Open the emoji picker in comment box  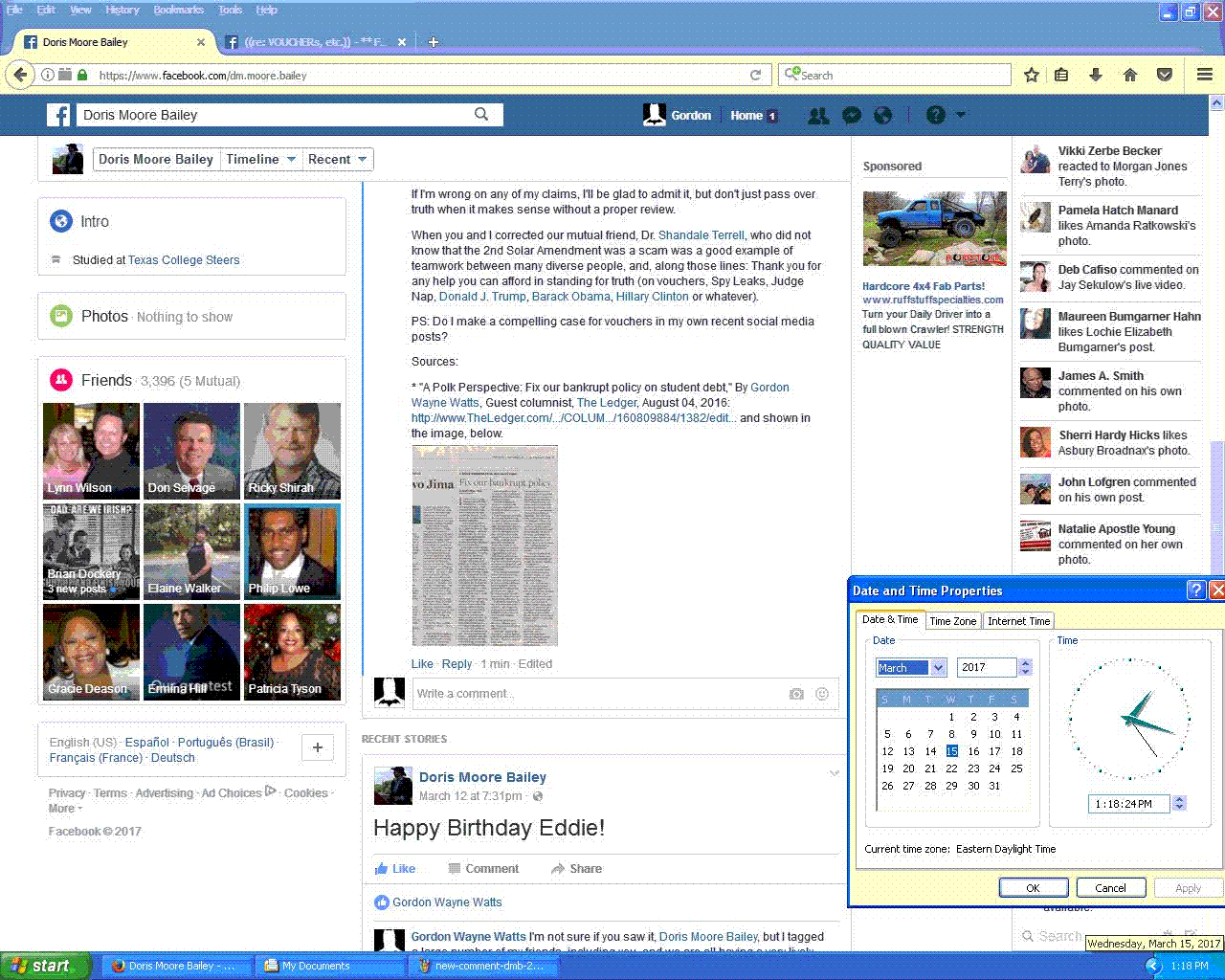point(822,694)
